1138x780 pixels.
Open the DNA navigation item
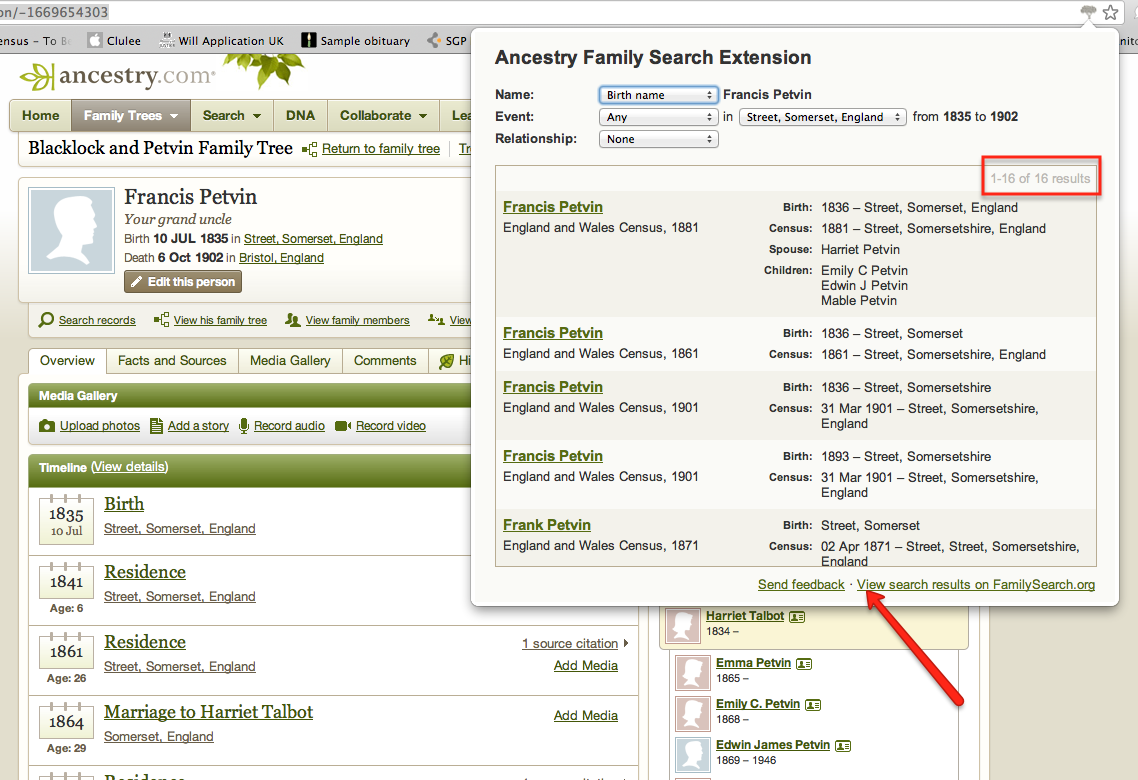coord(300,115)
